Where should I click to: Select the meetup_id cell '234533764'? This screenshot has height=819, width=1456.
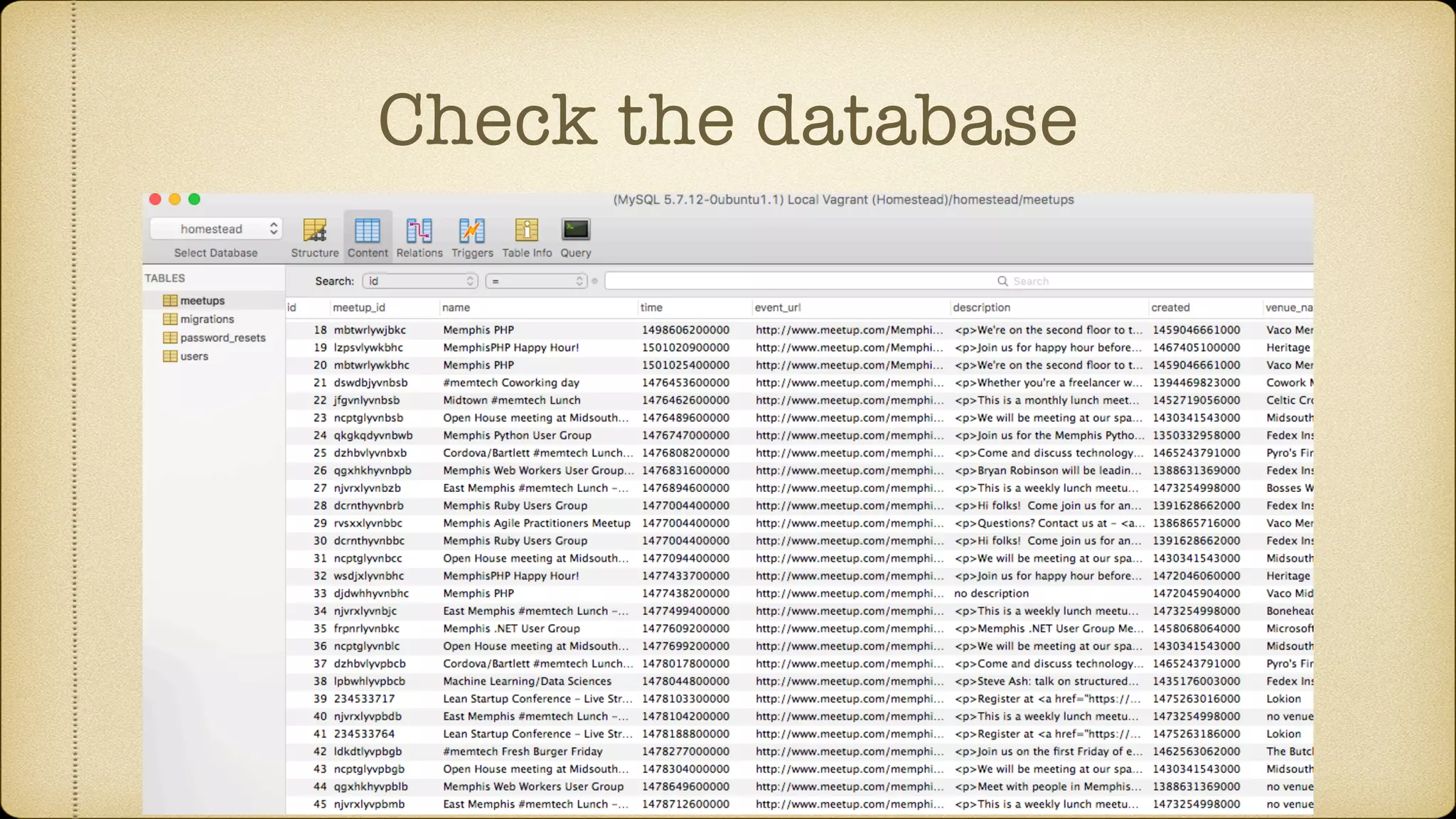pos(364,734)
